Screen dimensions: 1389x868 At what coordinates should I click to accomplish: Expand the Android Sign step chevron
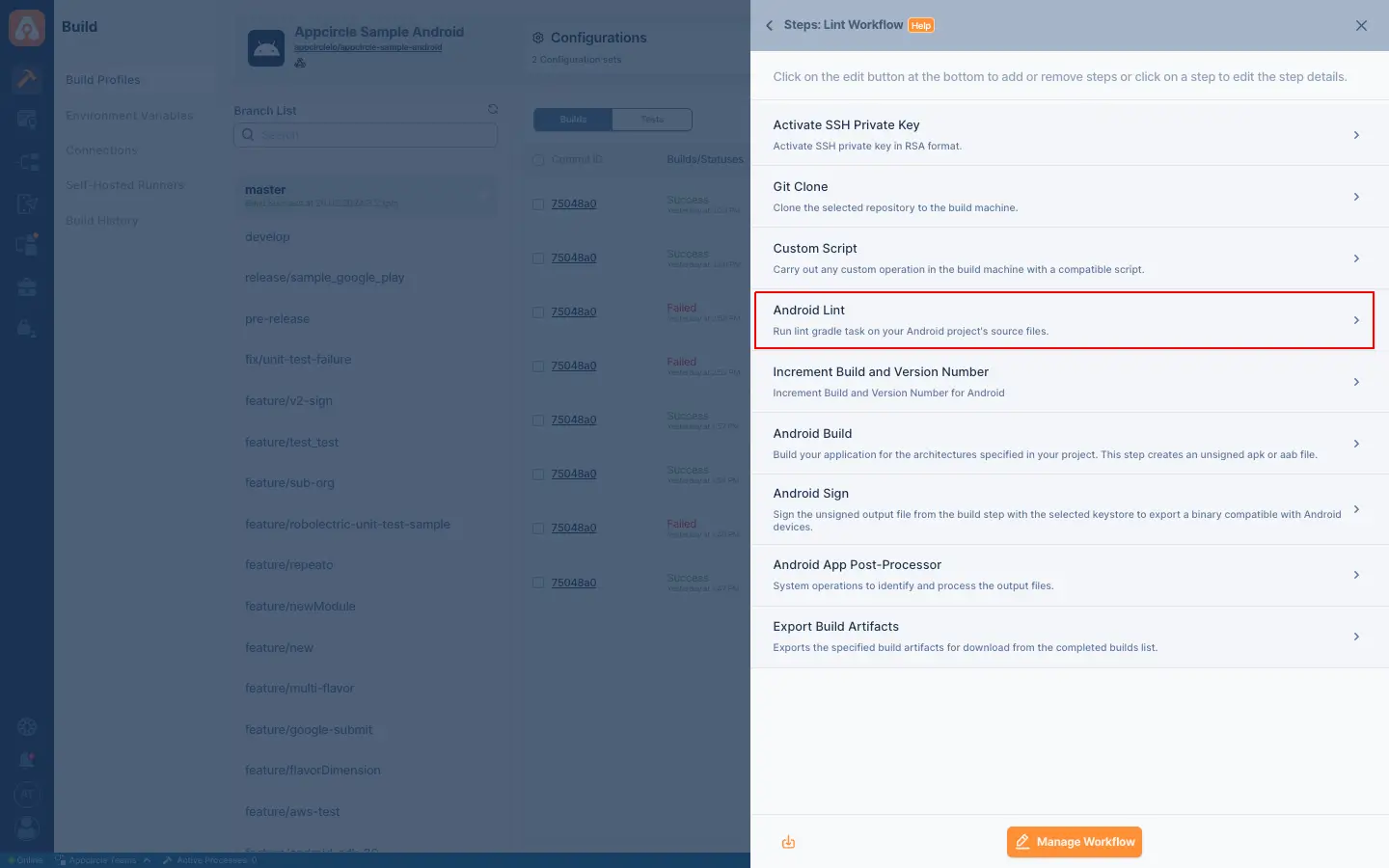click(1356, 509)
